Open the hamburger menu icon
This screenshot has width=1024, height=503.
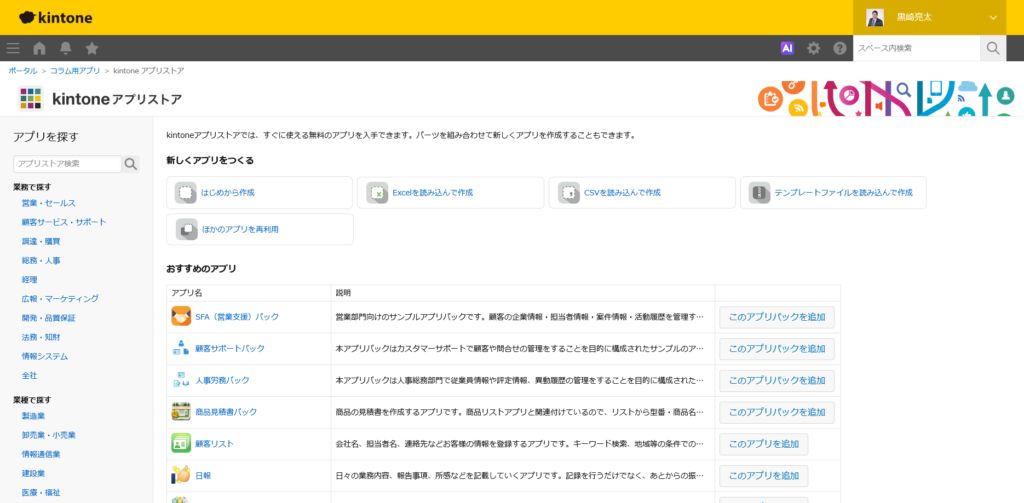coord(13,48)
